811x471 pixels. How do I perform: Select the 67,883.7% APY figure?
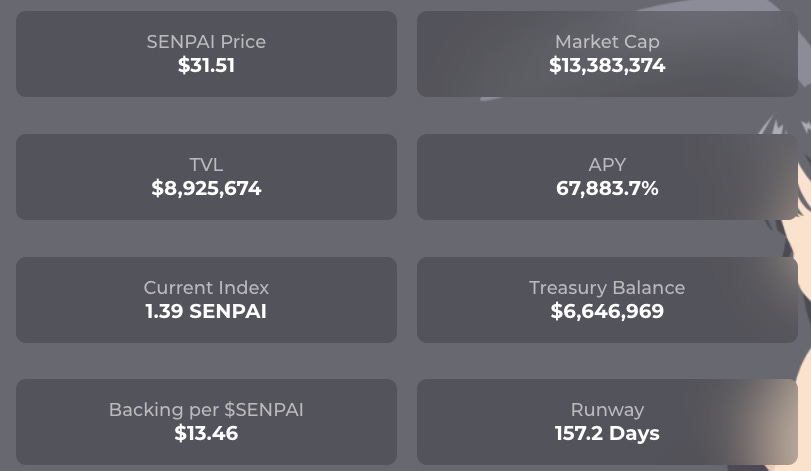[607, 188]
